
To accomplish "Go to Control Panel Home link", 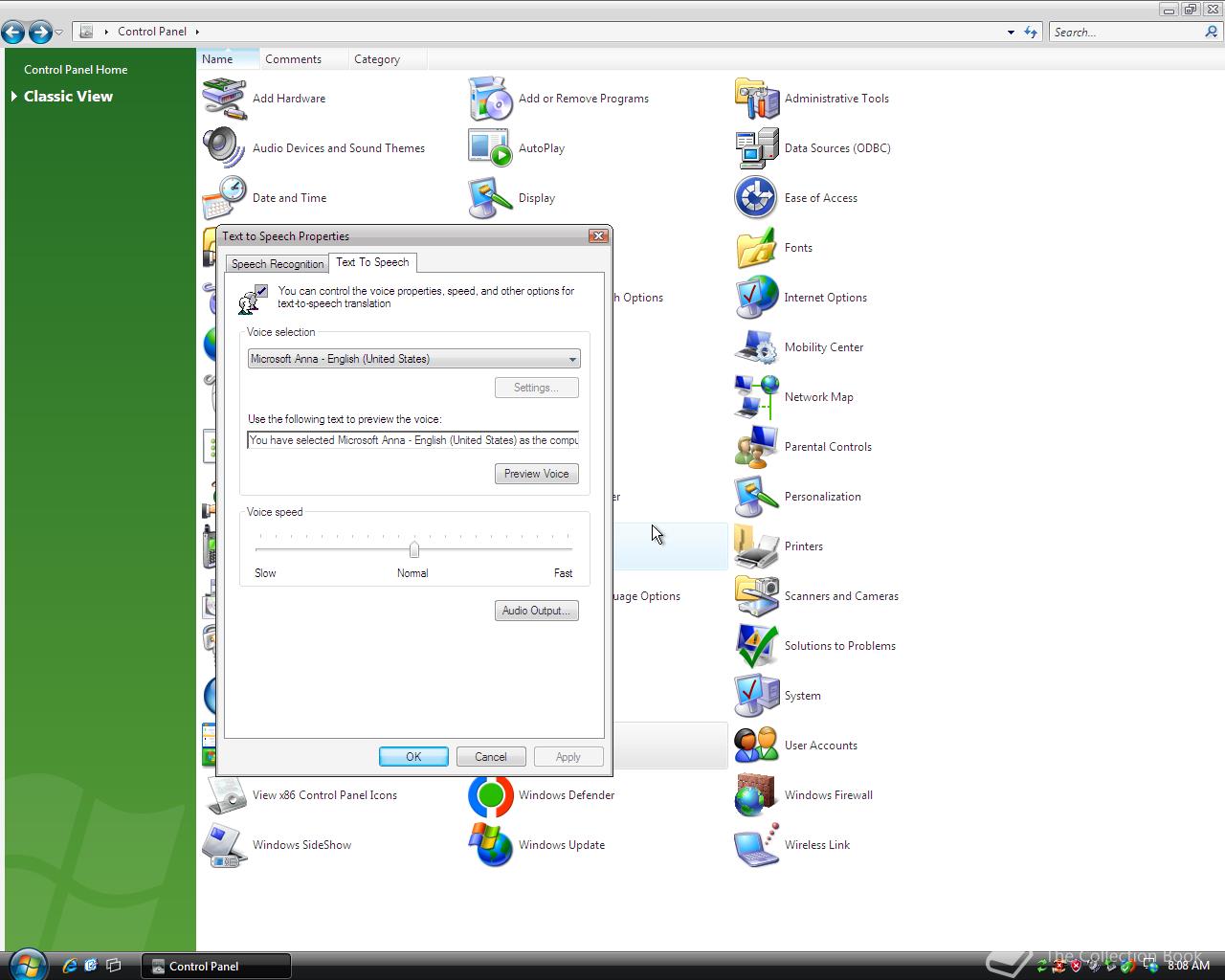I will coord(76,70).
